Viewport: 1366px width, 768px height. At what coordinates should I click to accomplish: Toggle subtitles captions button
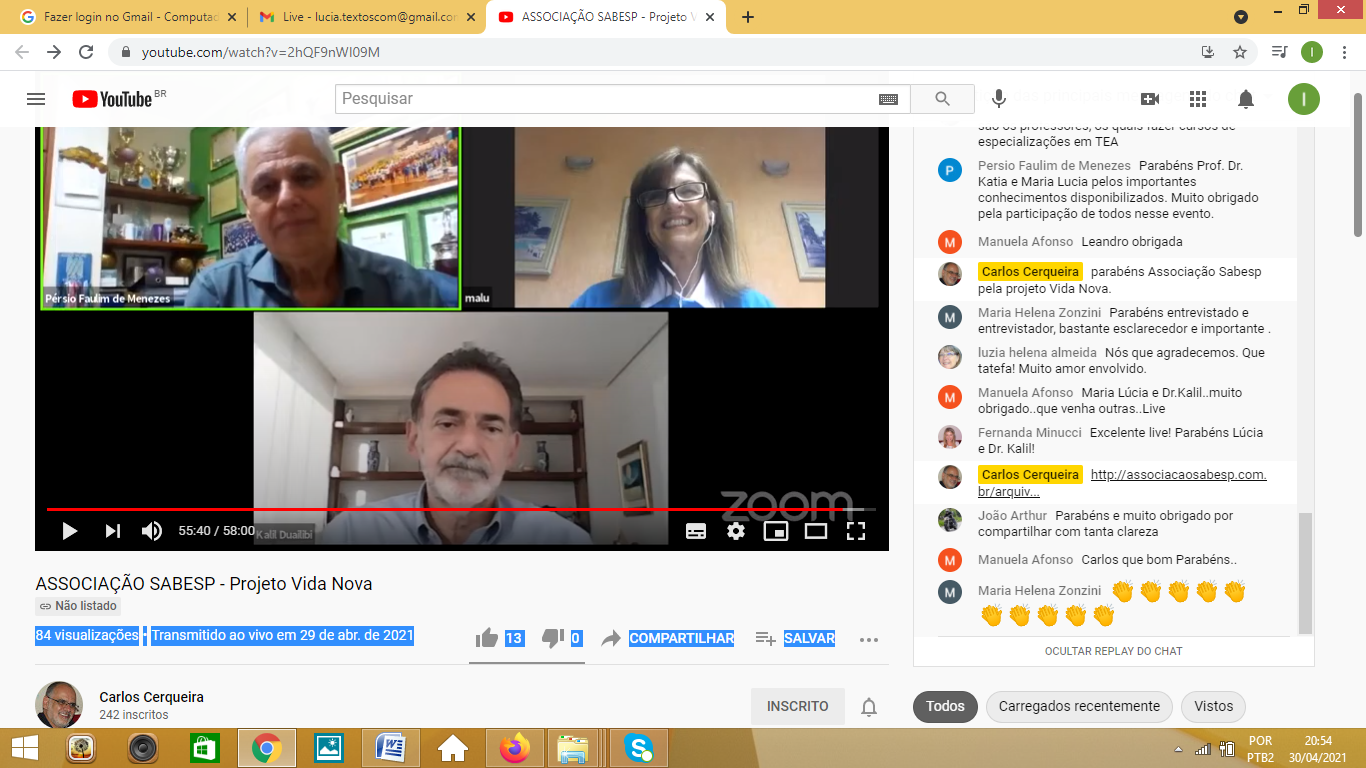coord(696,531)
